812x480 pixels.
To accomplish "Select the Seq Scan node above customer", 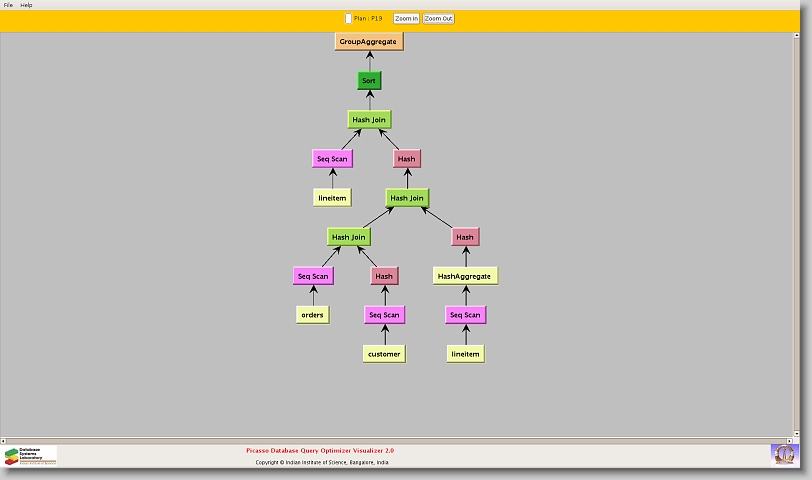I will (x=384, y=315).
